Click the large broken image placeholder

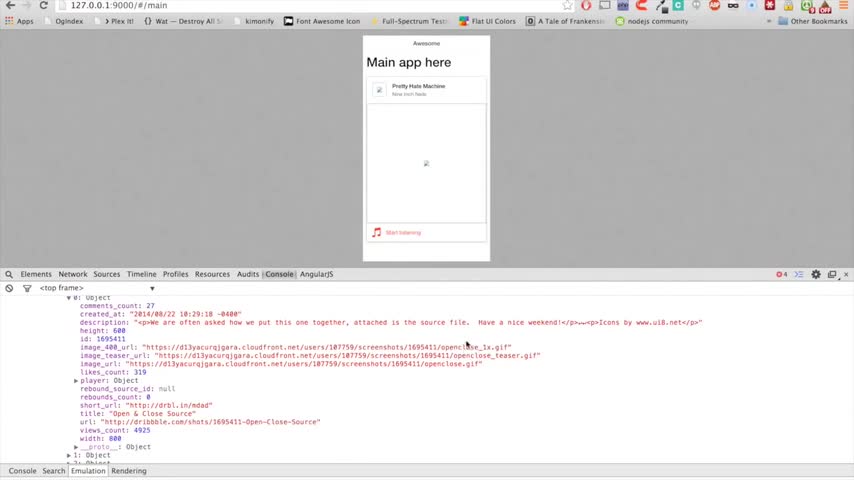point(426,163)
